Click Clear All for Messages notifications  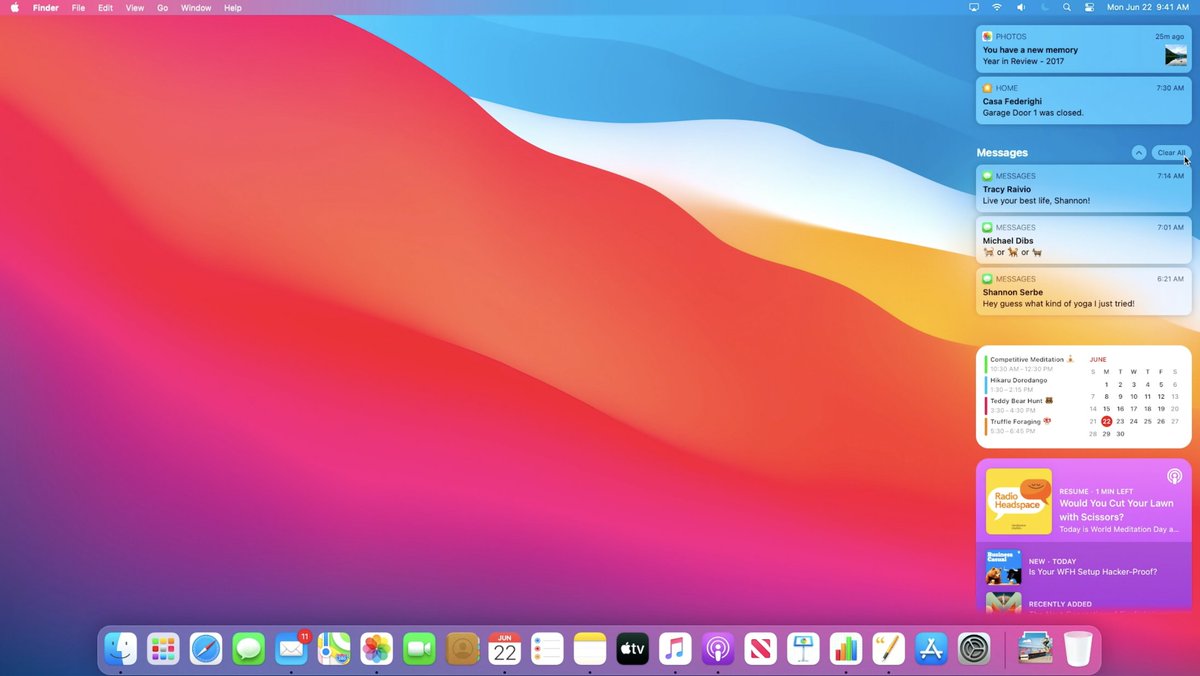[x=1170, y=152]
